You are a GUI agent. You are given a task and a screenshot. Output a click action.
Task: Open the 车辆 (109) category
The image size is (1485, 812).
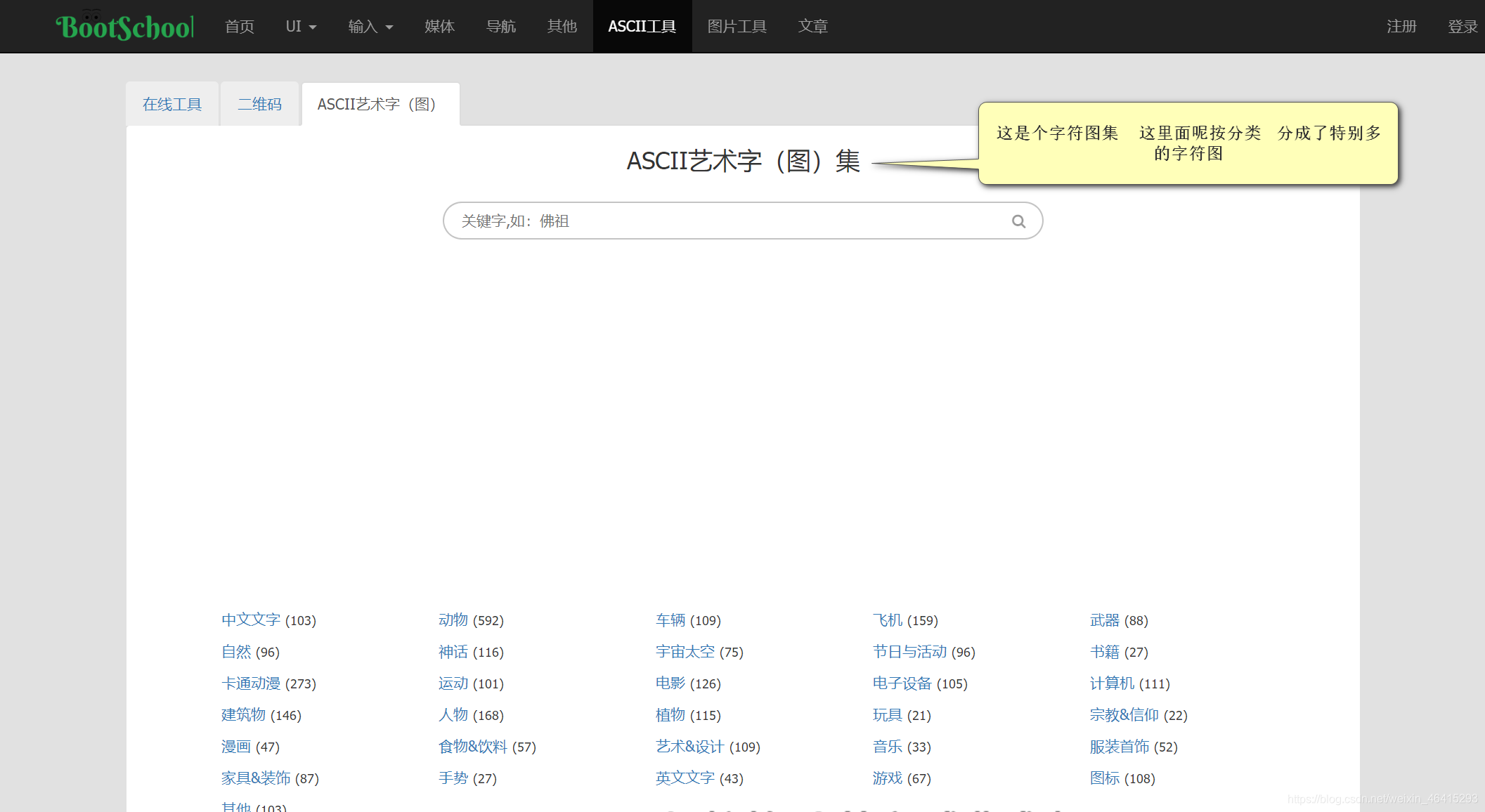tap(670, 620)
